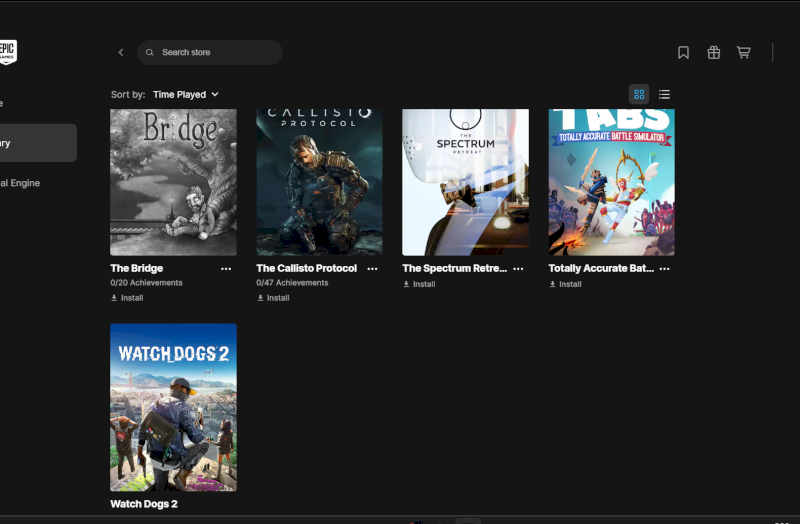Open more options for Totally Accurate Battle Simulator
The image size is (800, 524).
pyautogui.click(x=664, y=269)
